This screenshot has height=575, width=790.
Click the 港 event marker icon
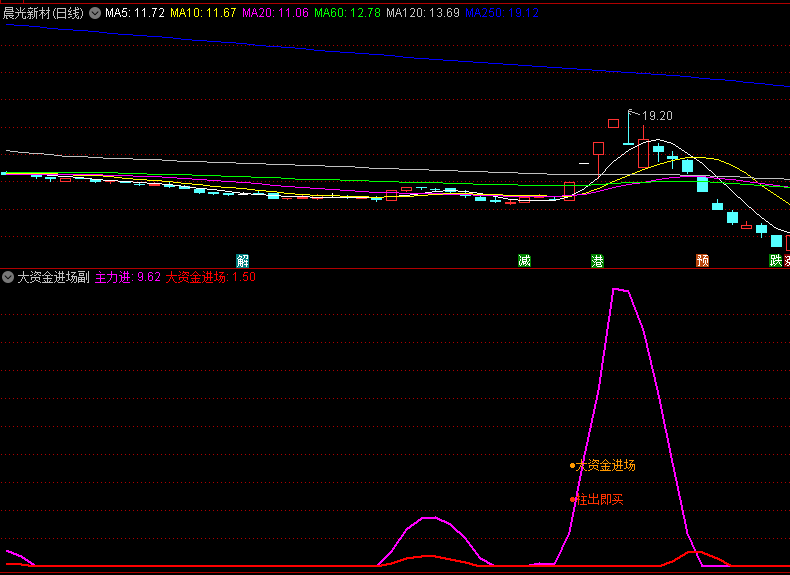(597, 261)
